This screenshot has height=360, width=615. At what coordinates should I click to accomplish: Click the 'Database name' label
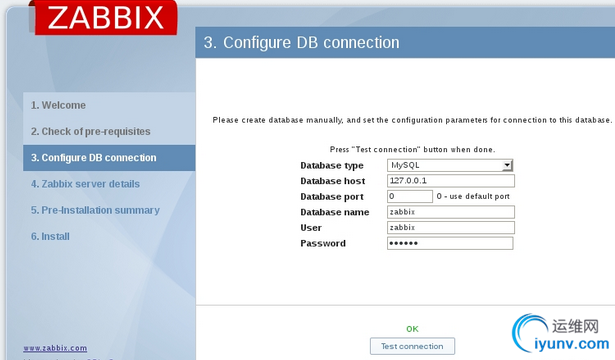point(335,212)
